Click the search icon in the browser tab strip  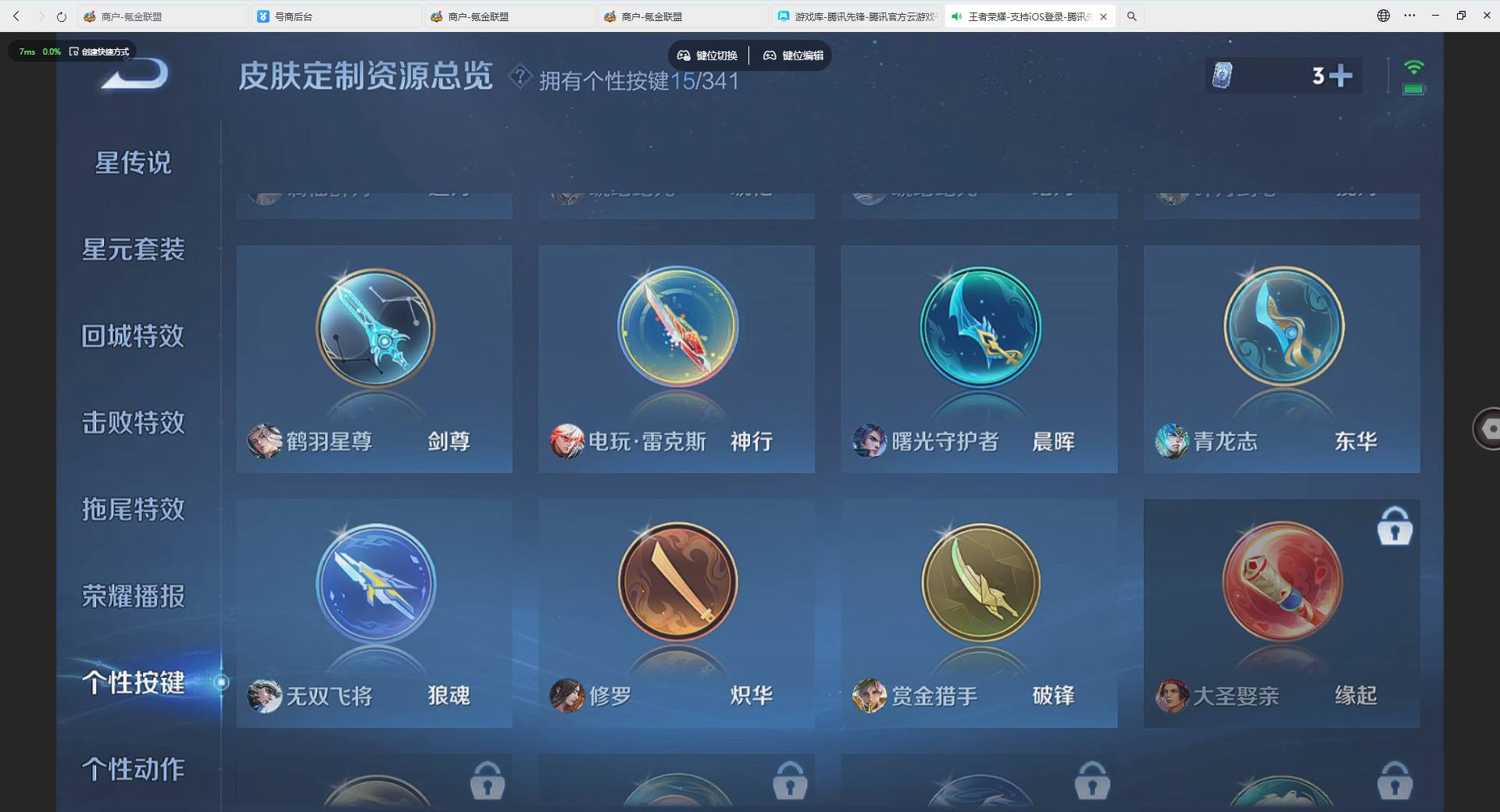[x=1130, y=16]
